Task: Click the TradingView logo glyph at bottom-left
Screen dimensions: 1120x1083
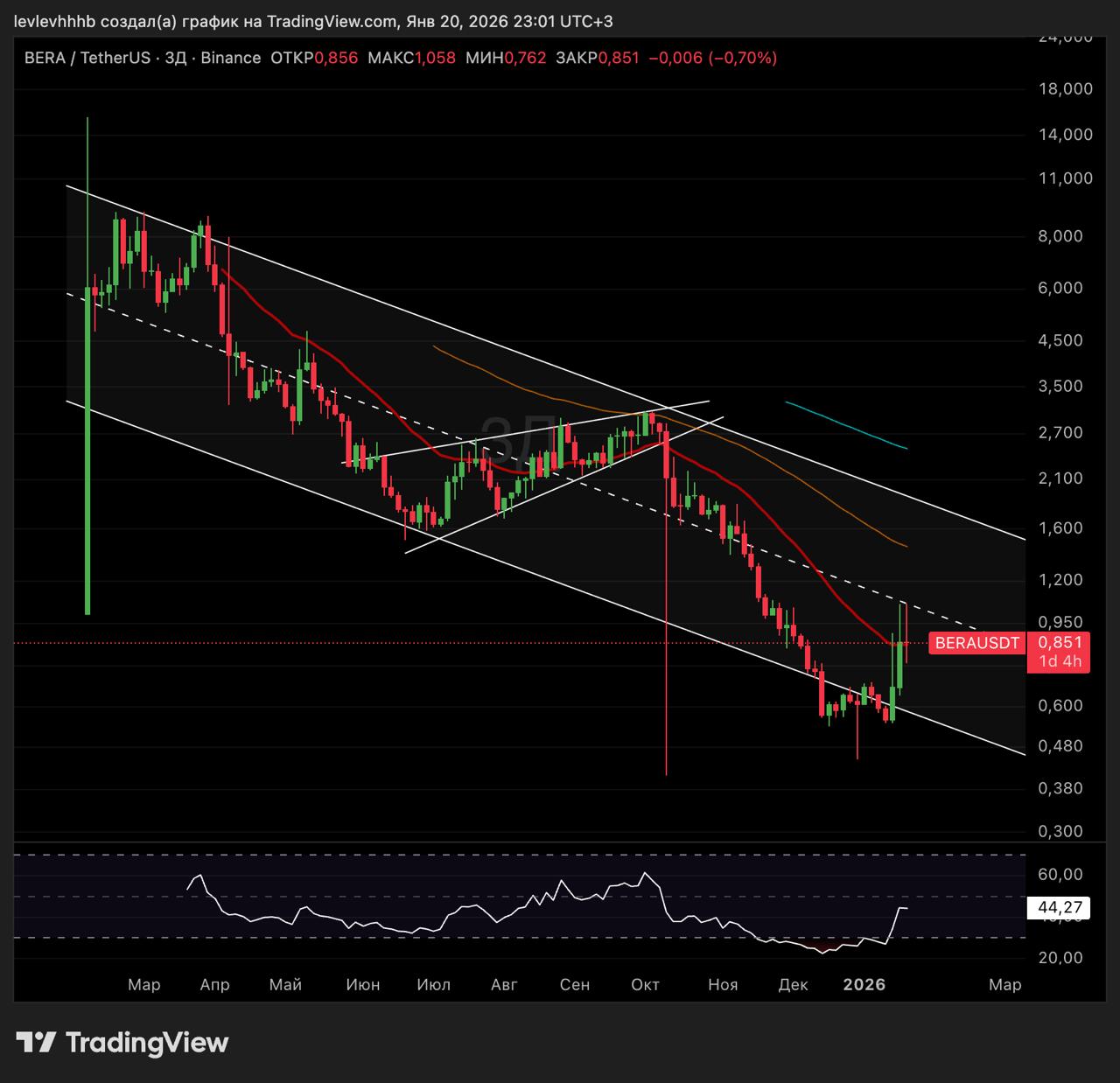Action: pos(36,1043)
